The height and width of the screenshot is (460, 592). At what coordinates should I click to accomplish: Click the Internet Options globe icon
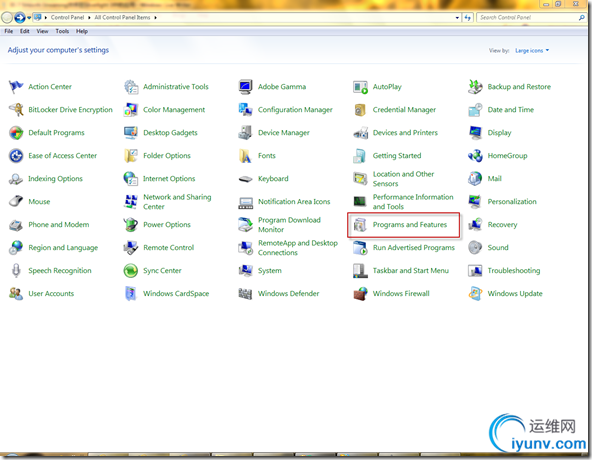coord(131,179)
